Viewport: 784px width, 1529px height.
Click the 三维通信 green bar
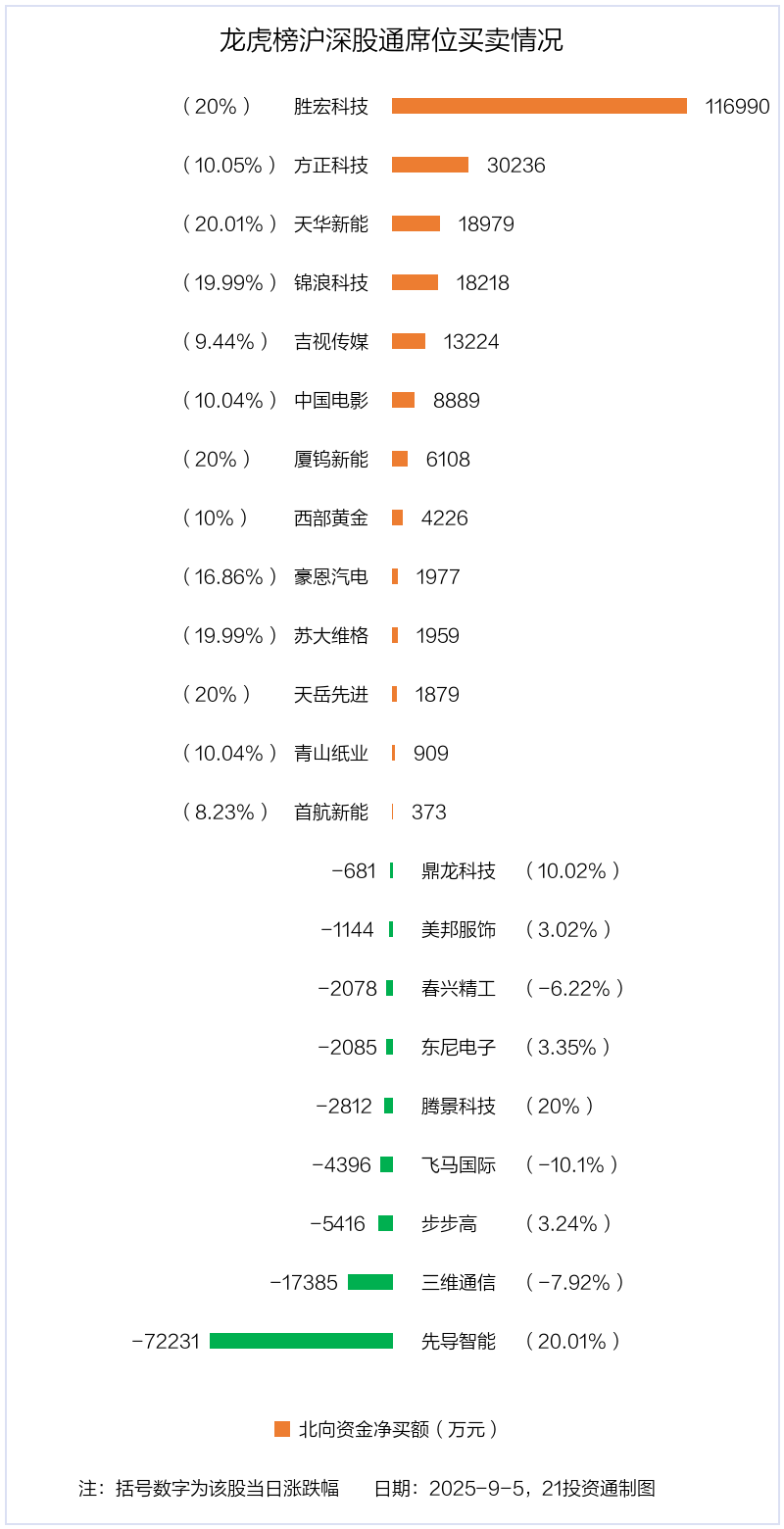pyautogui.click(x=370, y=1282)
